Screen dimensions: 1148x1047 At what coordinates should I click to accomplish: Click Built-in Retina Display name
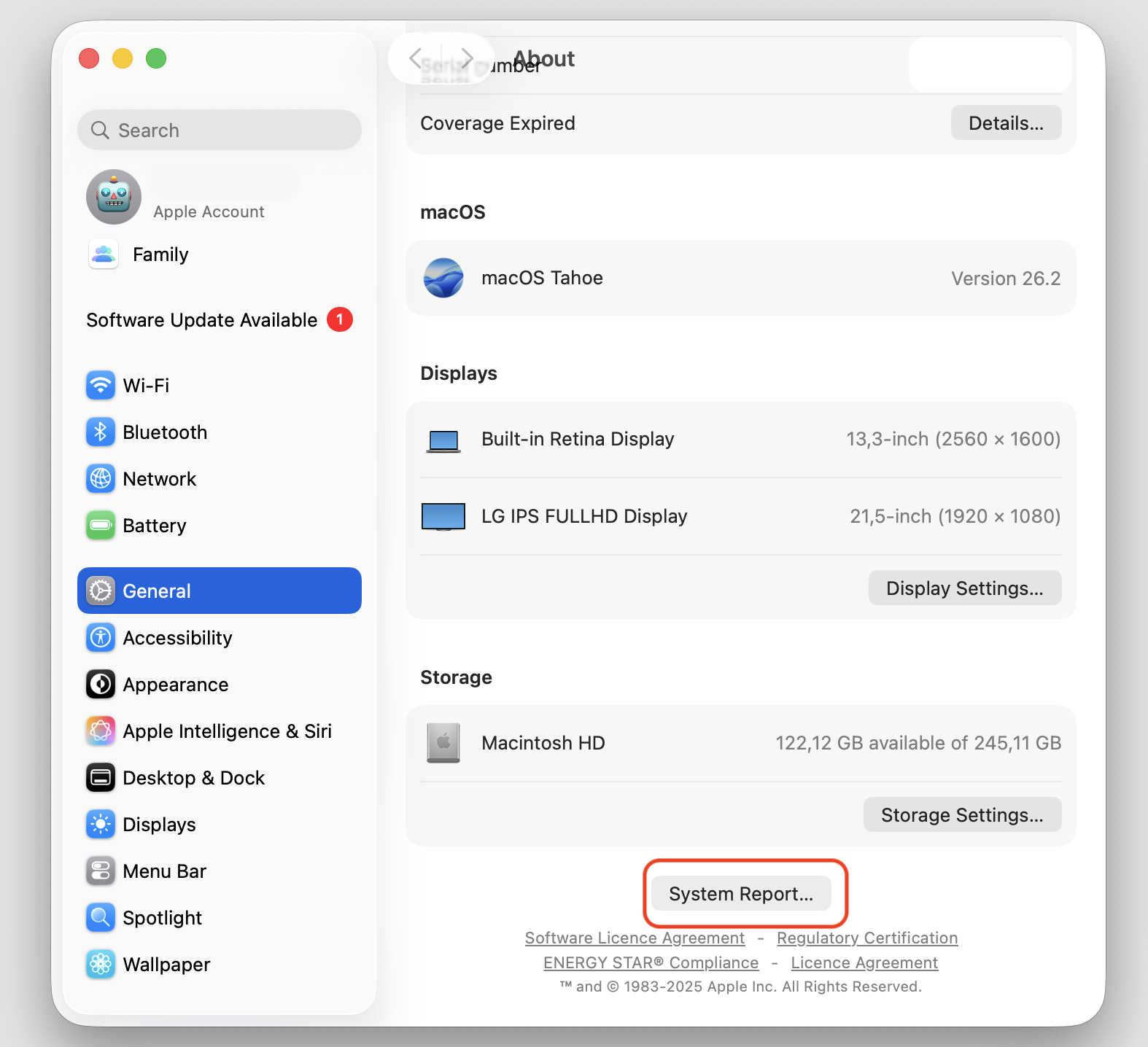tap(578, 439)
